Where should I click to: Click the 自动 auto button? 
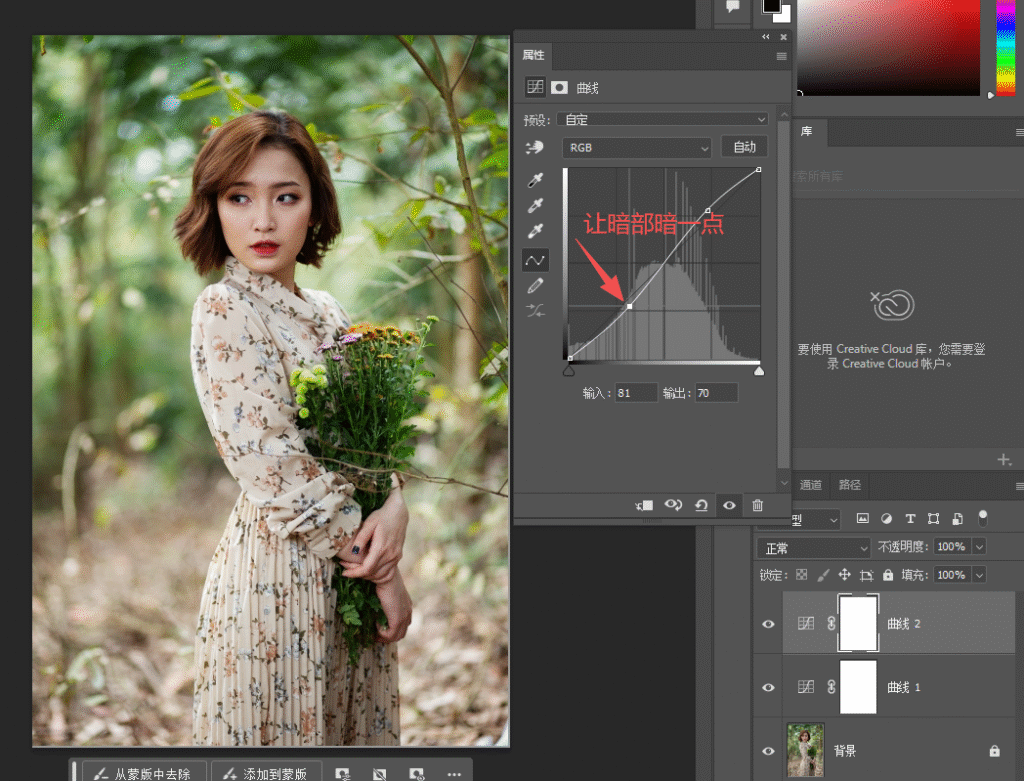[744, 147]
